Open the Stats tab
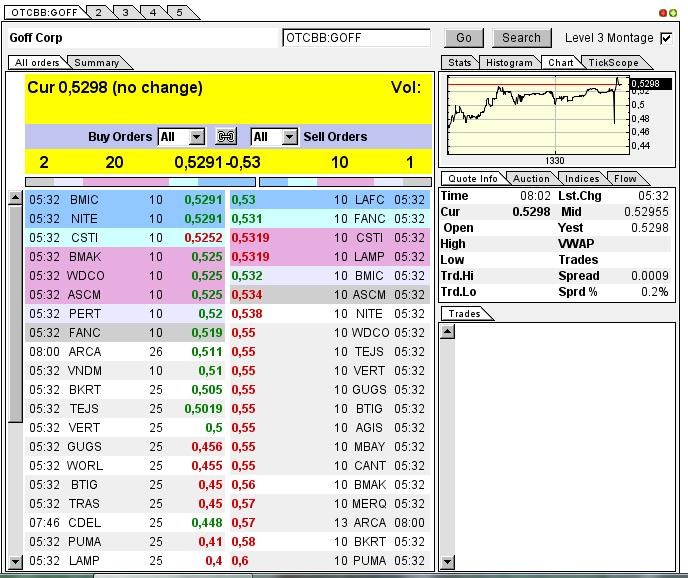The height and width of the screenshot is (578, 688). coord(459,62)
